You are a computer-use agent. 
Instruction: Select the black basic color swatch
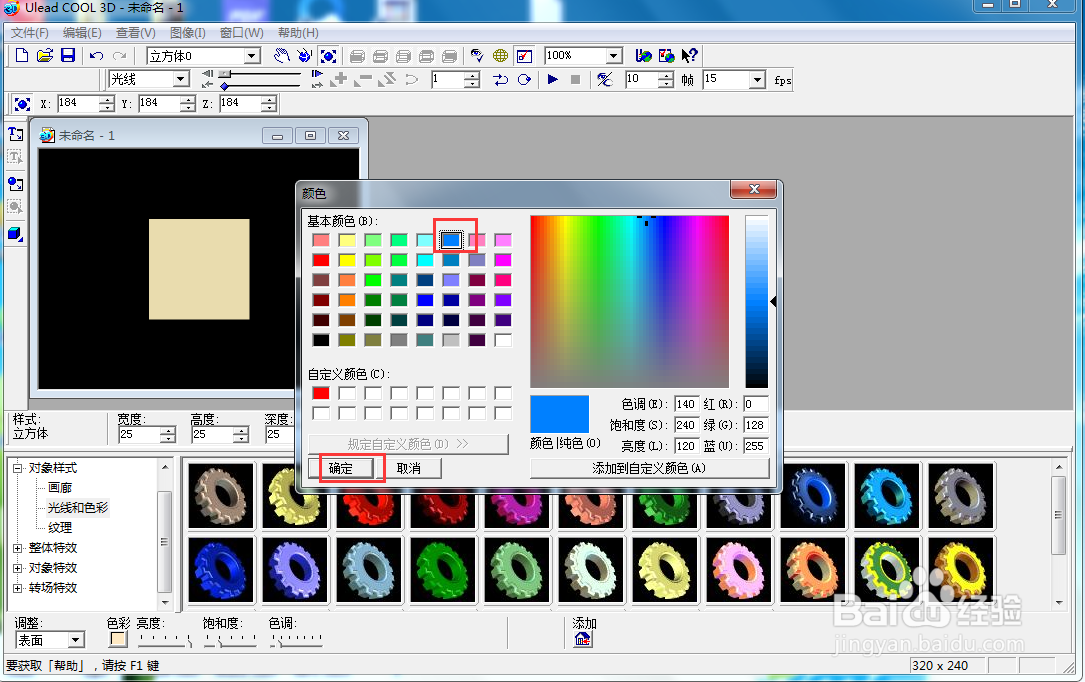coord(321,340)
